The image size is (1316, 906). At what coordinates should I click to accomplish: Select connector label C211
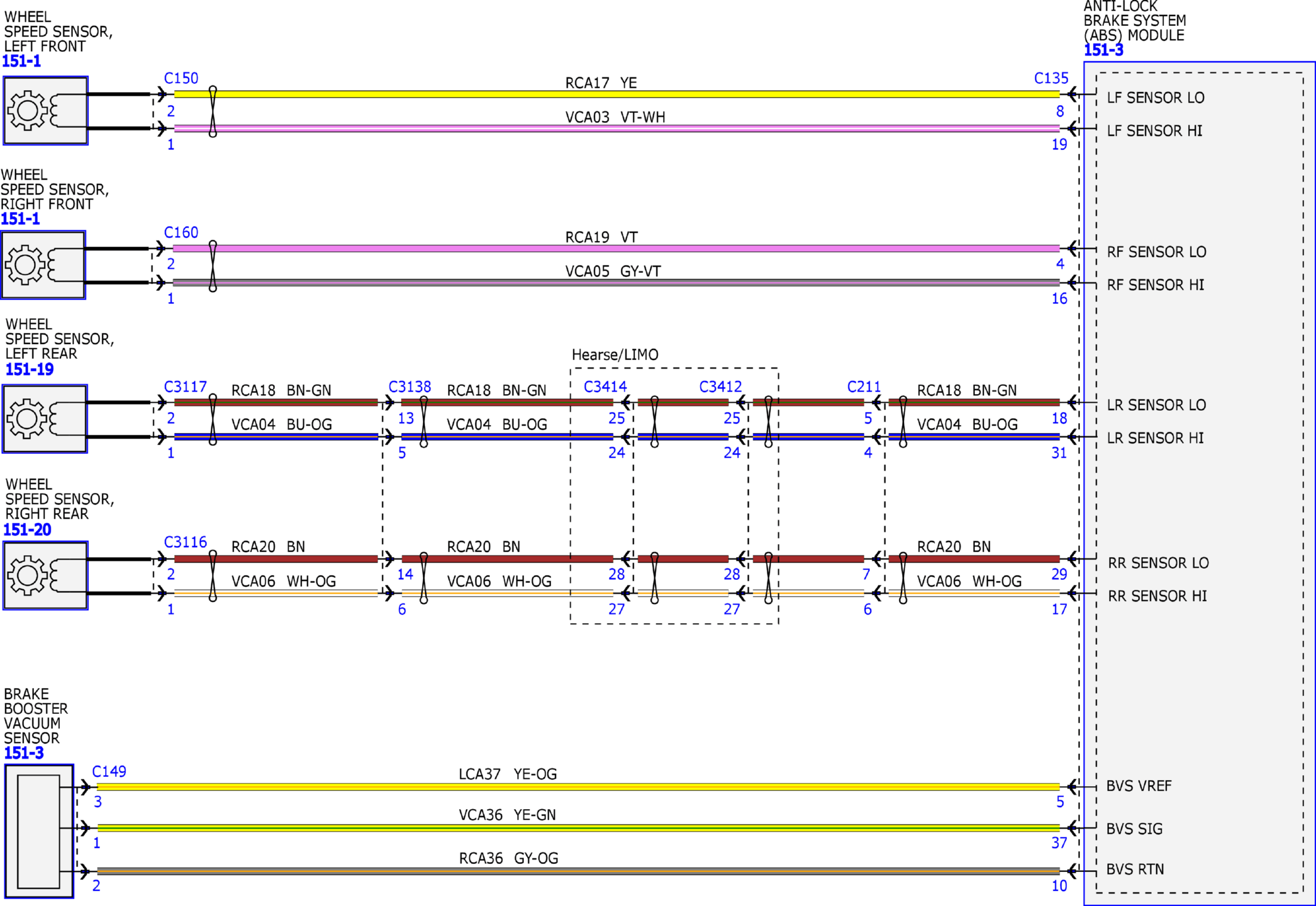[x=864, y=387]
